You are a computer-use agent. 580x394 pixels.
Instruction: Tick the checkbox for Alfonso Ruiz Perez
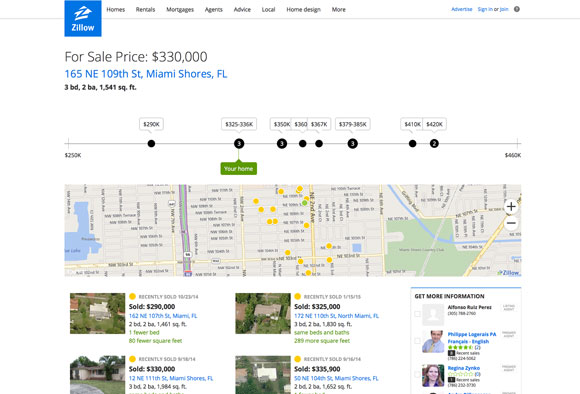click(x=417, y=314)
